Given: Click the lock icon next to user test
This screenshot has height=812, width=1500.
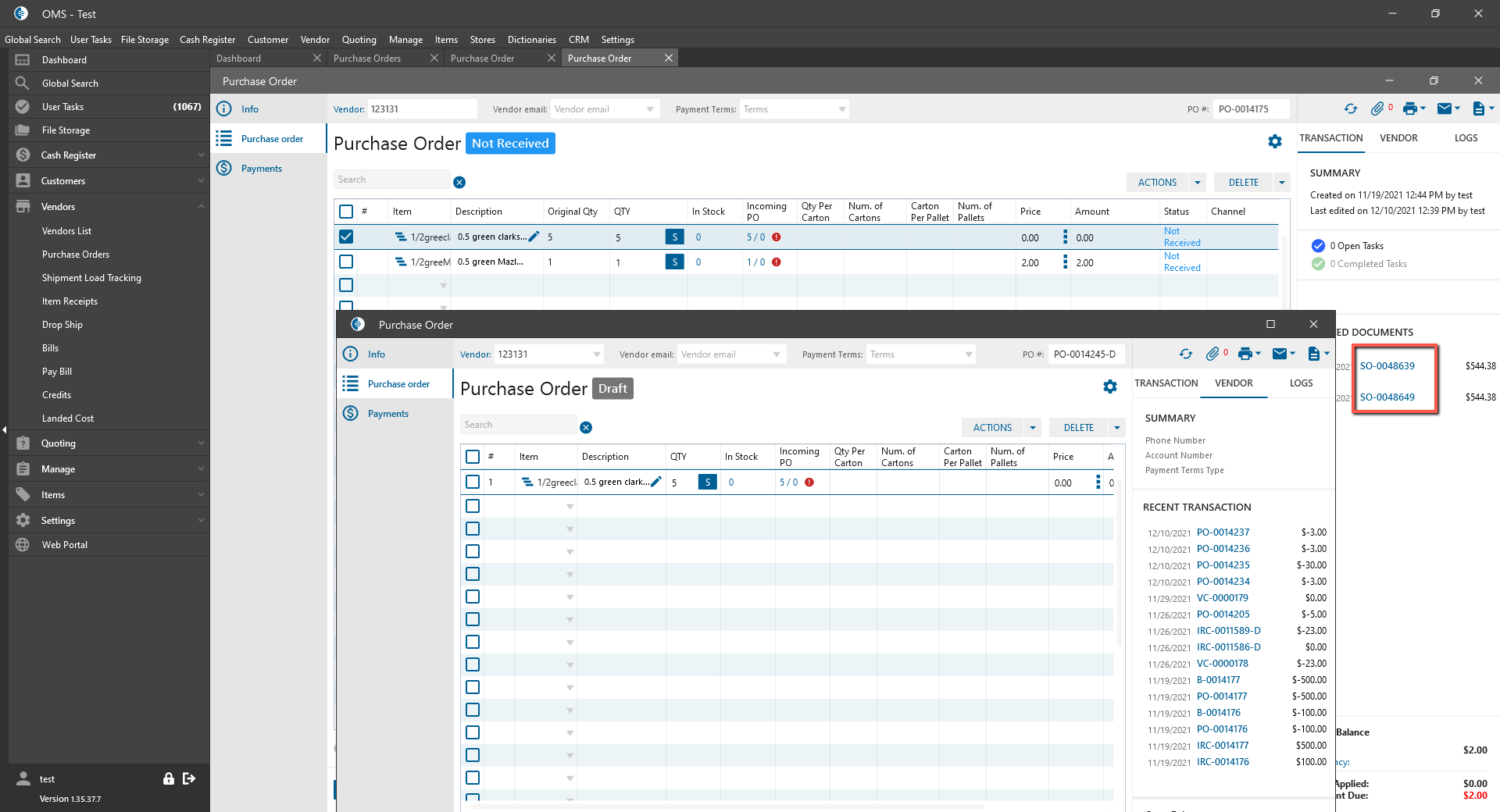Looking at the screenshot, I should 168,778.
